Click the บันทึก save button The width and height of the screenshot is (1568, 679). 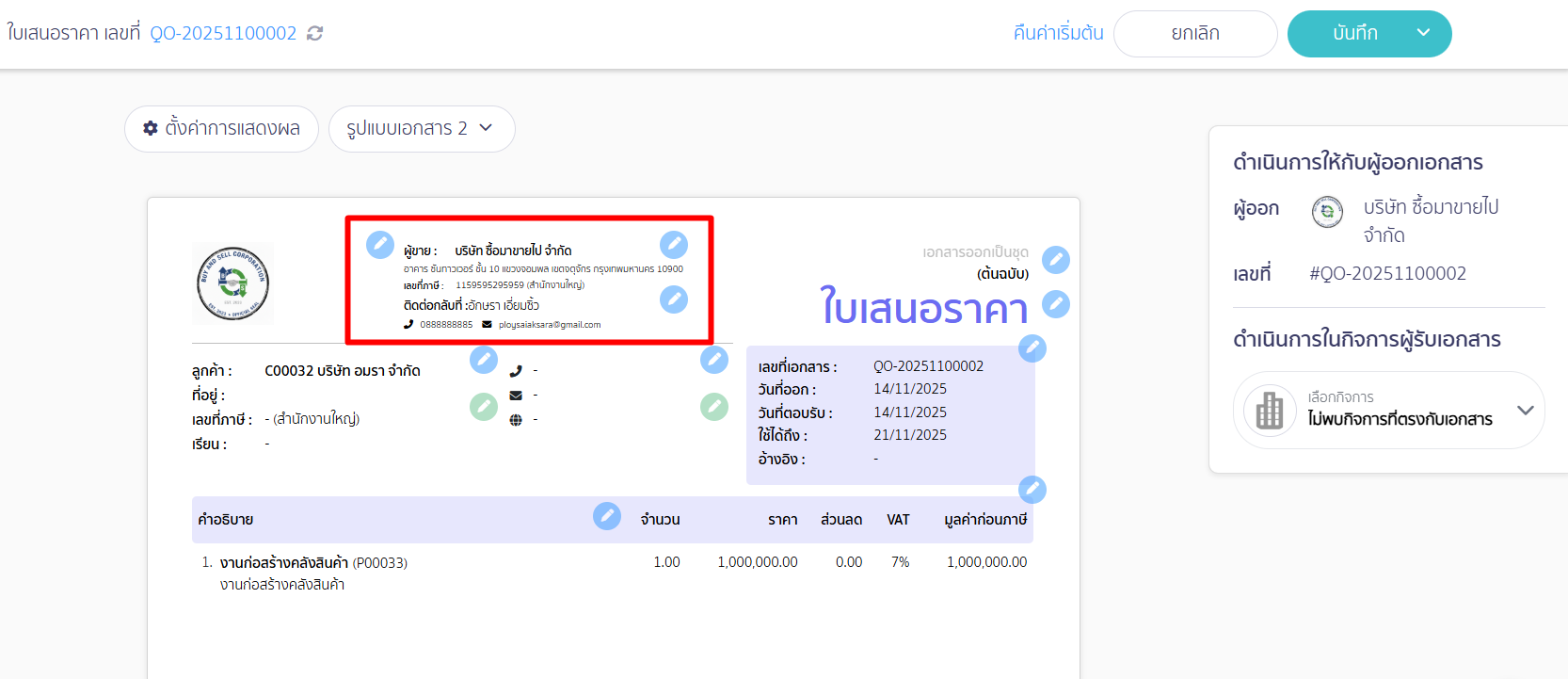(x=1355, y=33)
